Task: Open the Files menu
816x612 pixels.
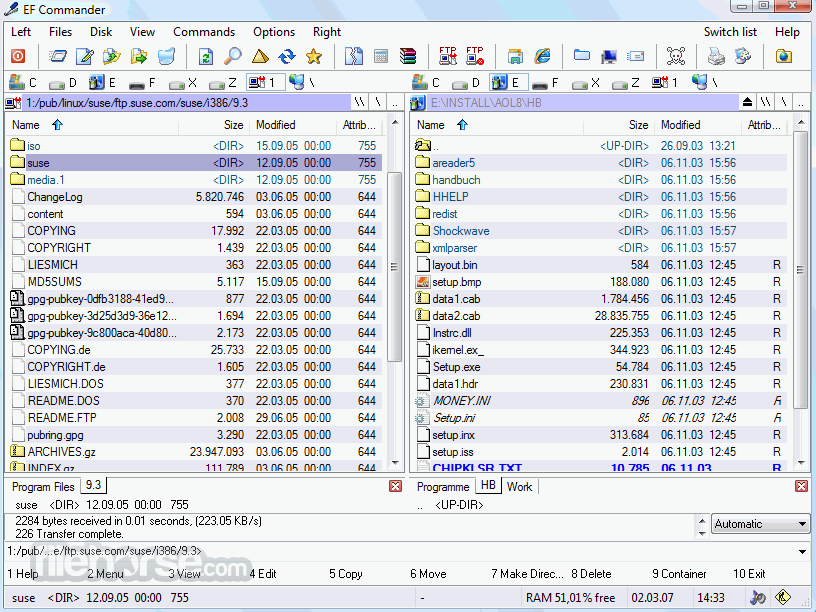Action: (x=60, y=32)
